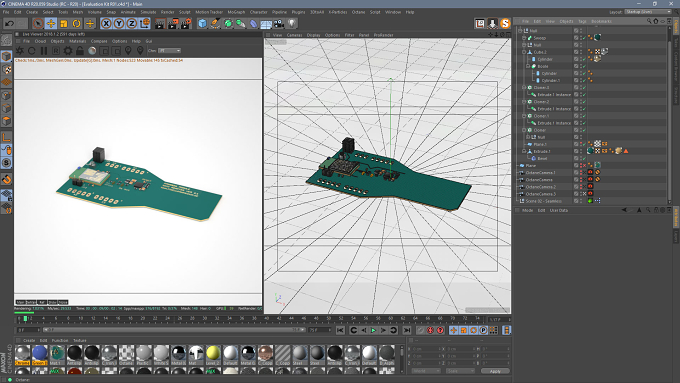Image resolution: width=680 pixels, height=383 pixels.
Task: Open the MoGraph menu
Action: click(x=236, y=12)
